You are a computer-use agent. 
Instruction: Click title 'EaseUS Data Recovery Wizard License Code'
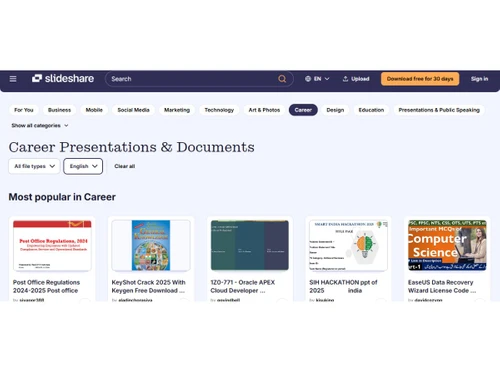[442, 286]
